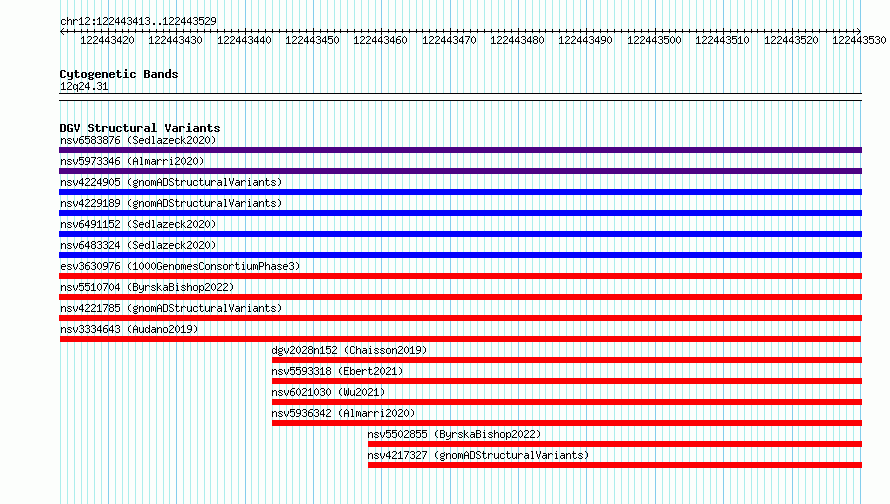Open nsv4221785 (gnomADStructuralVariants) label
The height and width of the screenshot is (504, 890).
171,308
